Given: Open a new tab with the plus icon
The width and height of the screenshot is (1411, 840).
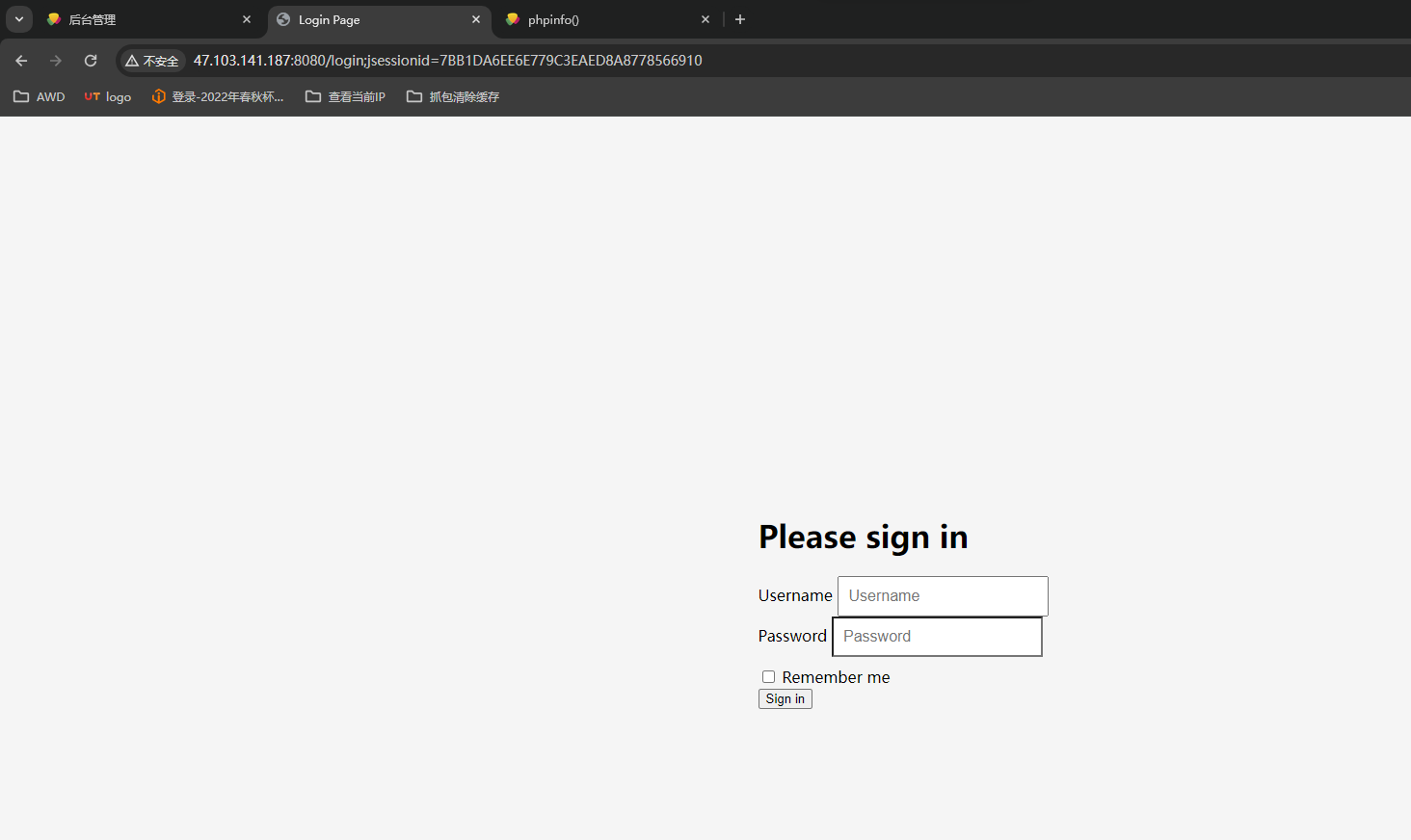Looking at the screenshot, I should [x=740, y=19].
